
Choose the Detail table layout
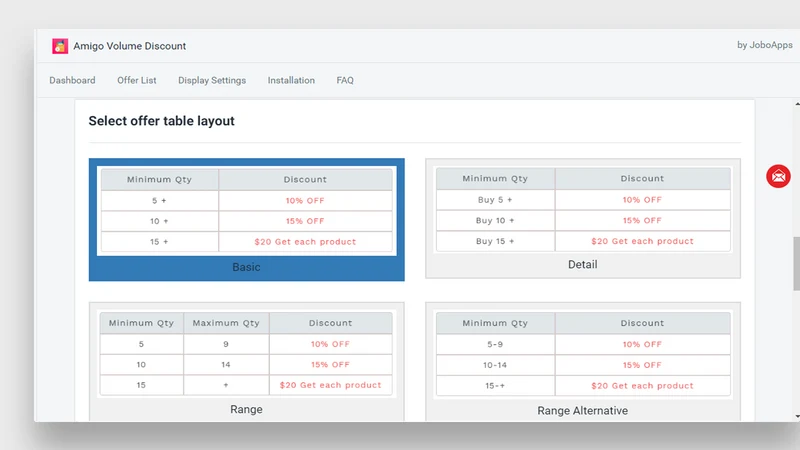pos(583,218)
